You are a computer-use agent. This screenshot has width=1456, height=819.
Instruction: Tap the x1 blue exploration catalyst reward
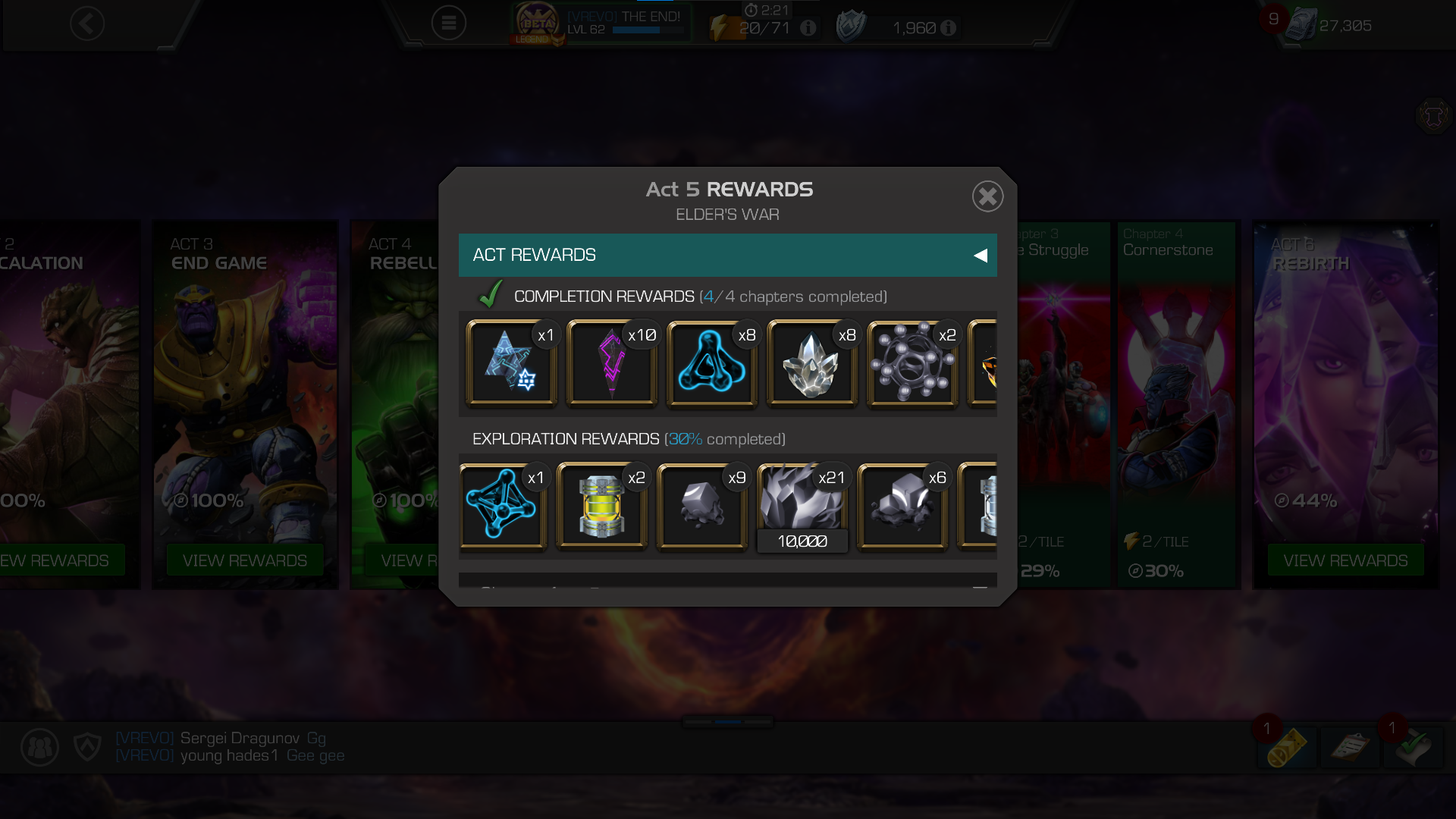pyautogui.click(x=503, y=506)
